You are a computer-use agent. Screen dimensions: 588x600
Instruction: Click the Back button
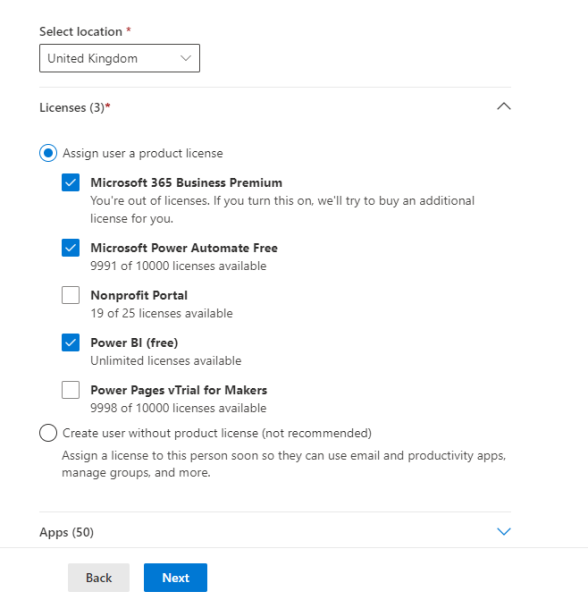(x=99, y=577)
